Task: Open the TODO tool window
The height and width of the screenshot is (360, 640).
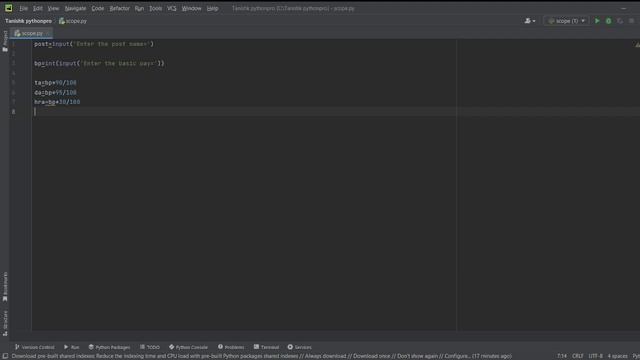Action: pos(150,347)
